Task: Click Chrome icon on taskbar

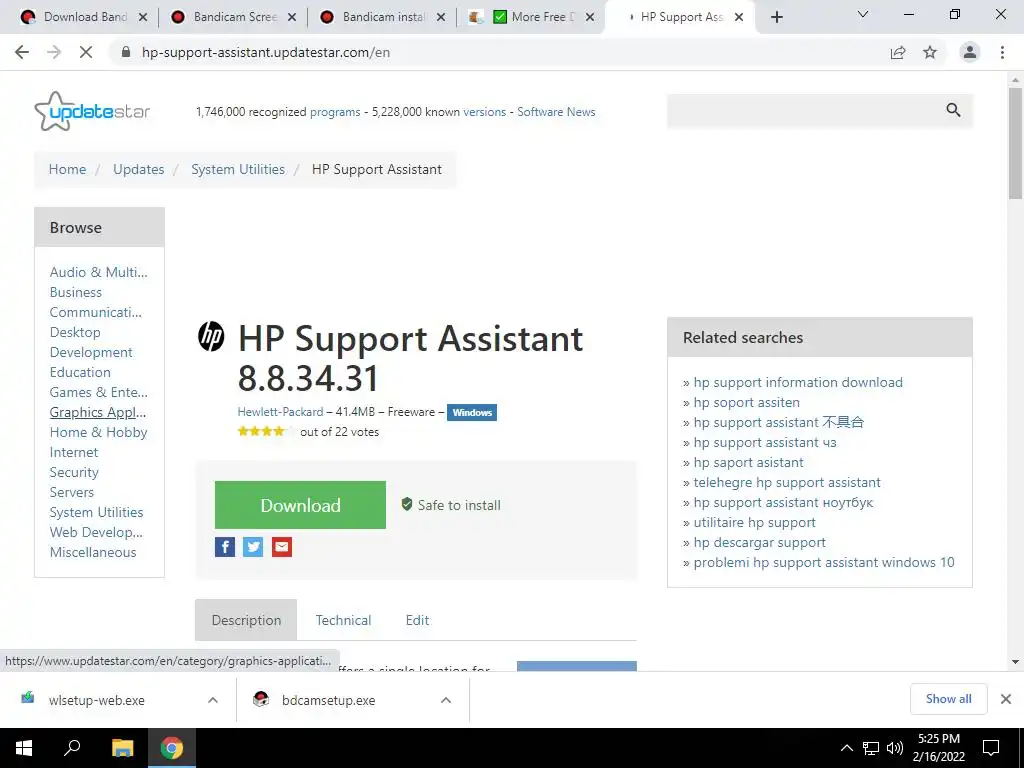Action: tap(172, 748)
